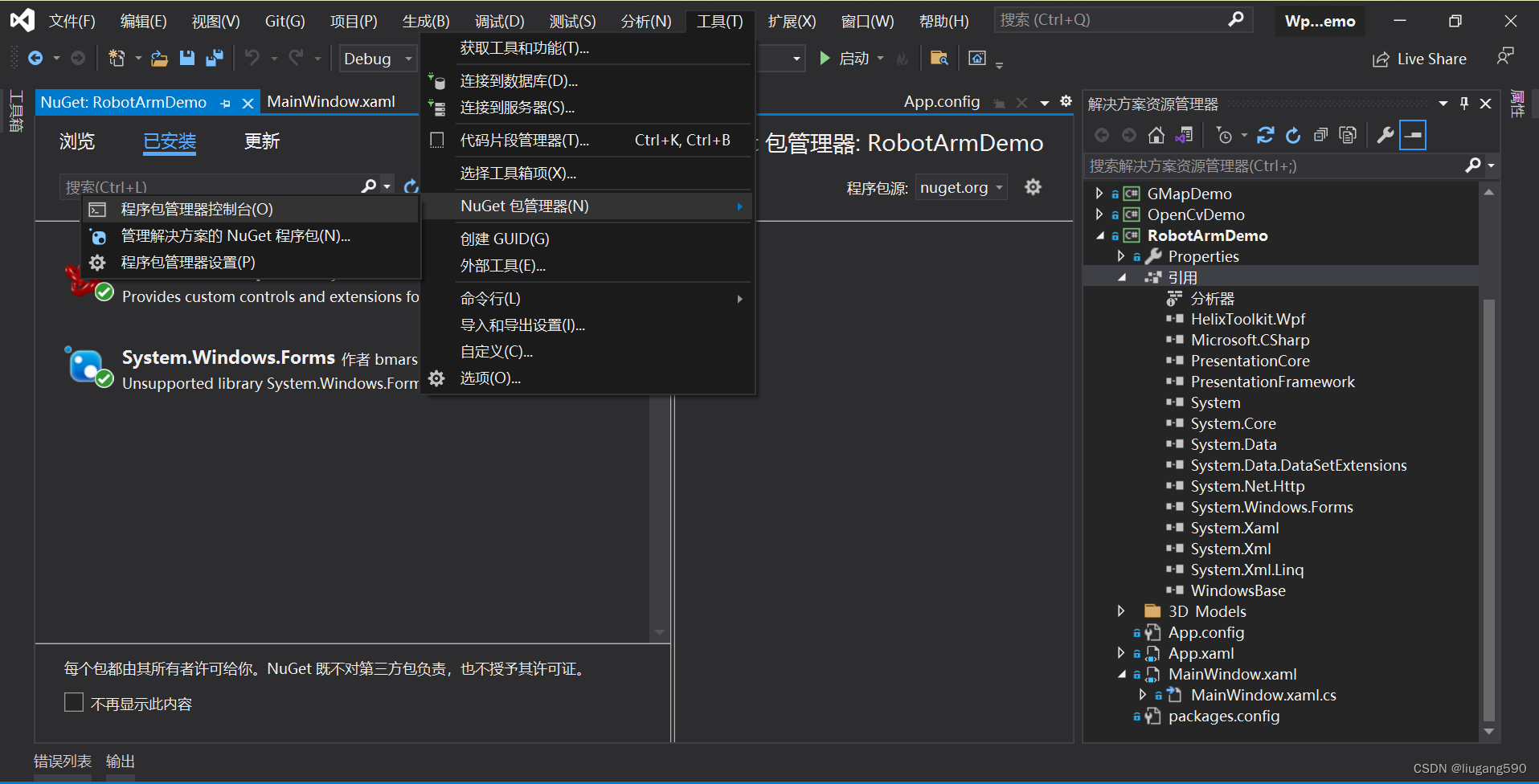
Task: Check the 不再显示此内容 checkbox
Action: [74, 702]
